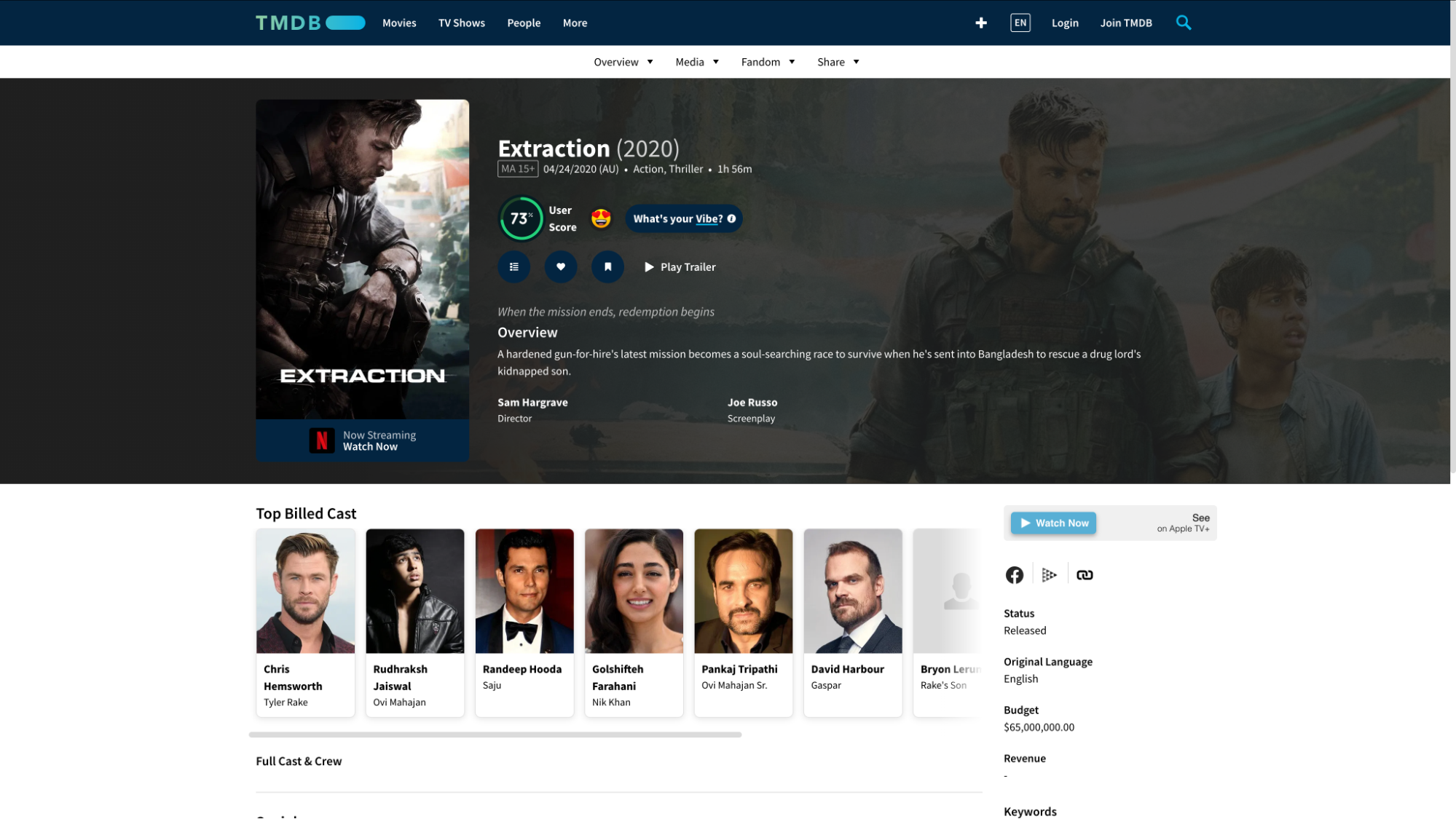Viewport: 1456px width, 819px height.
Task: Play the trailer
Action: [680, 267]
